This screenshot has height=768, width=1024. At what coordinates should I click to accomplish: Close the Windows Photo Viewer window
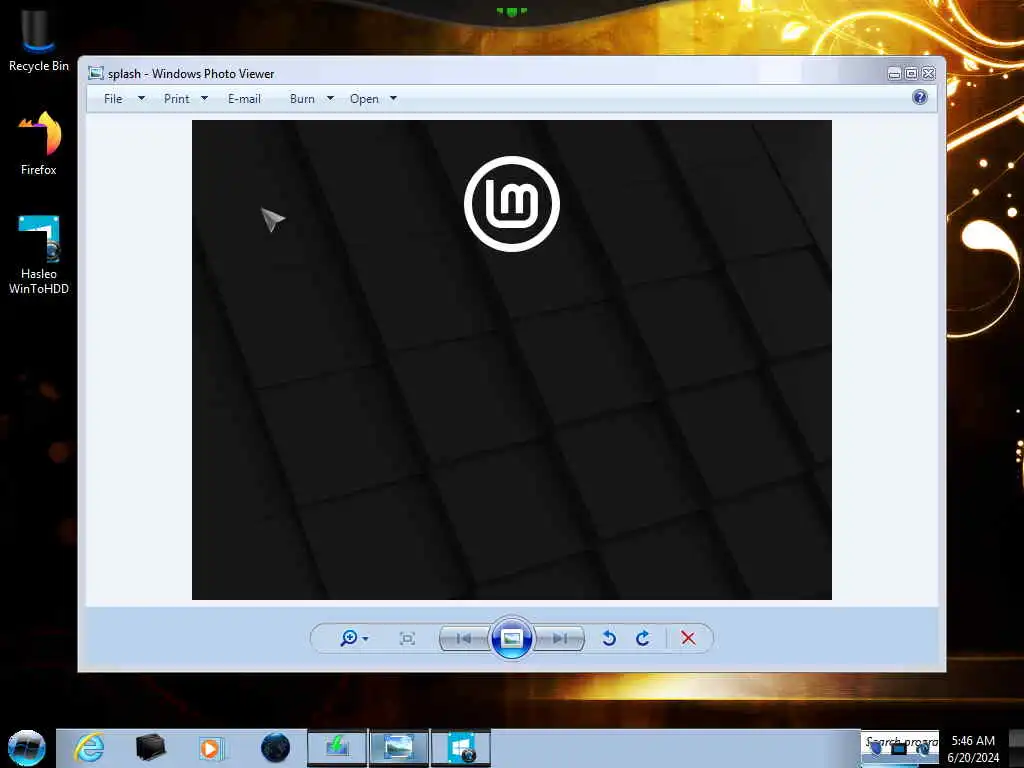(x=929, y=74)
